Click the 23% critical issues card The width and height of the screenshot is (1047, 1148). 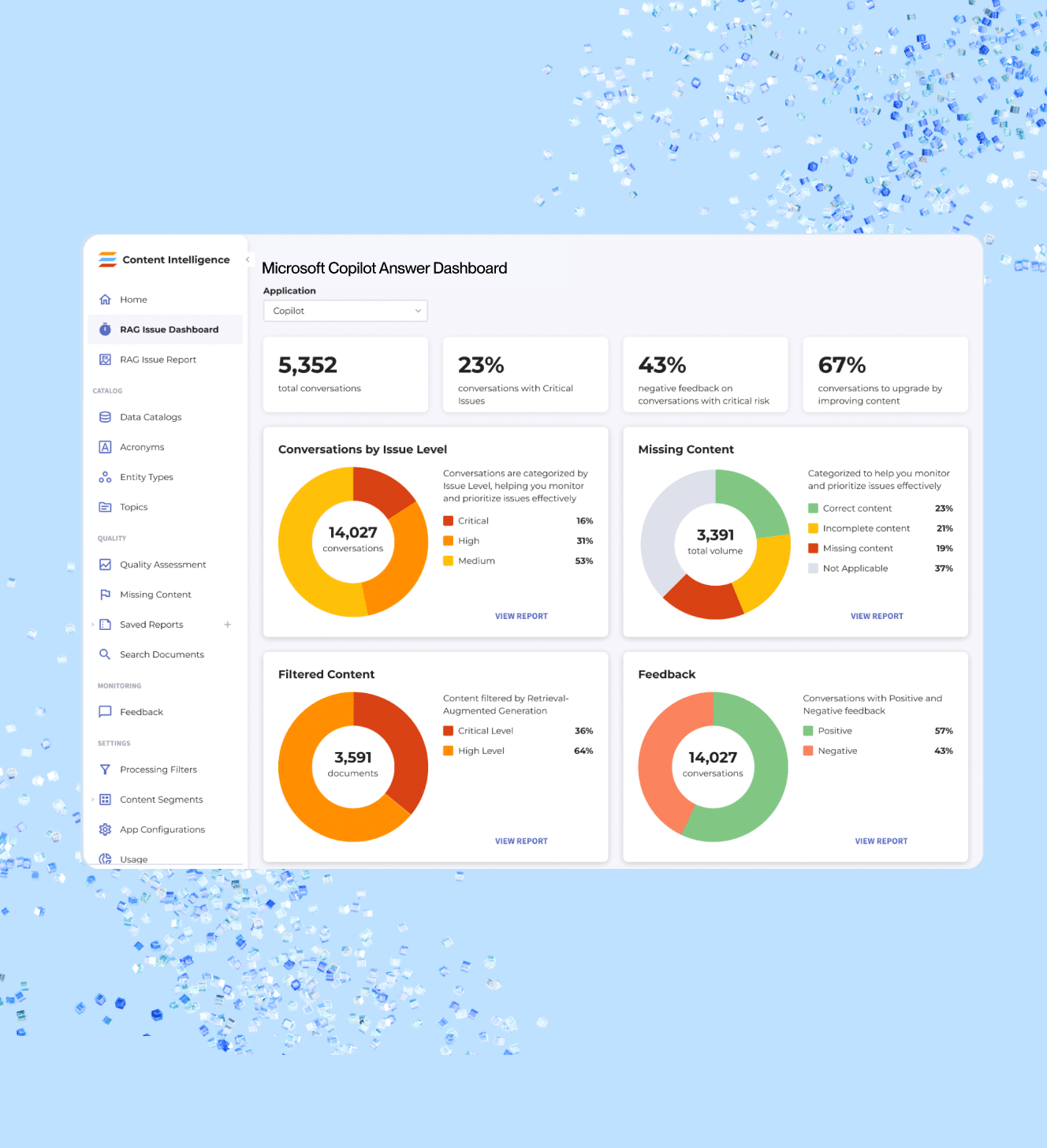pyautogui.click(x=525, y=375)
